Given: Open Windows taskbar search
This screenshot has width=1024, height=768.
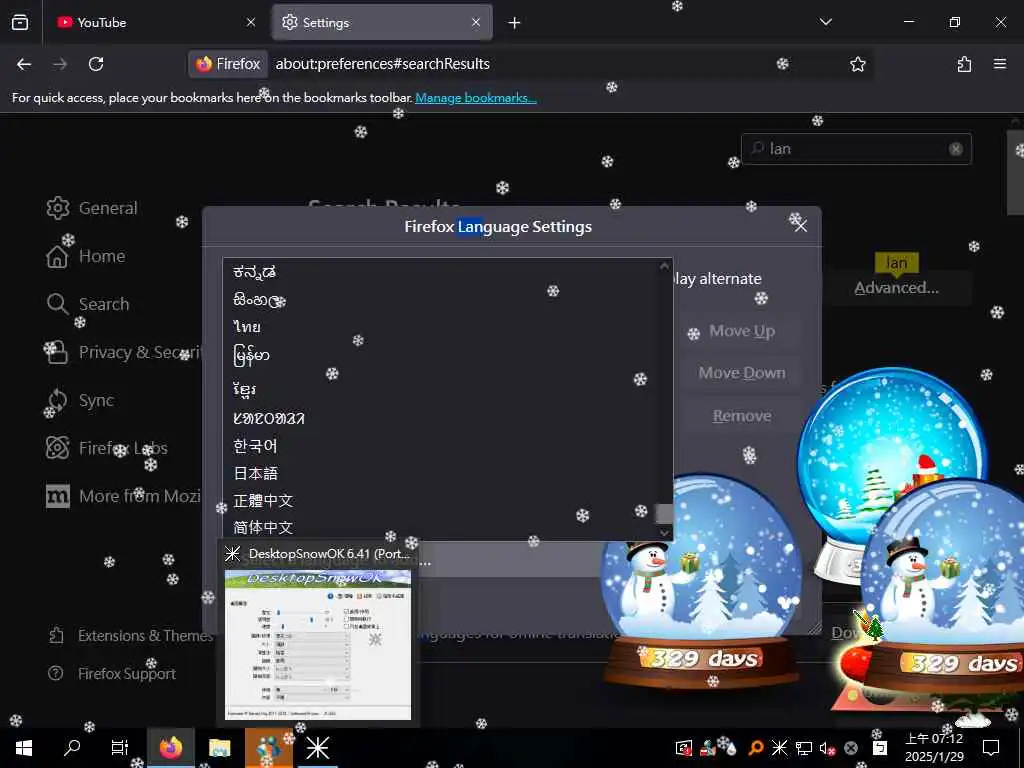Looking at the screenshot, I should click(x=72, y=748).
